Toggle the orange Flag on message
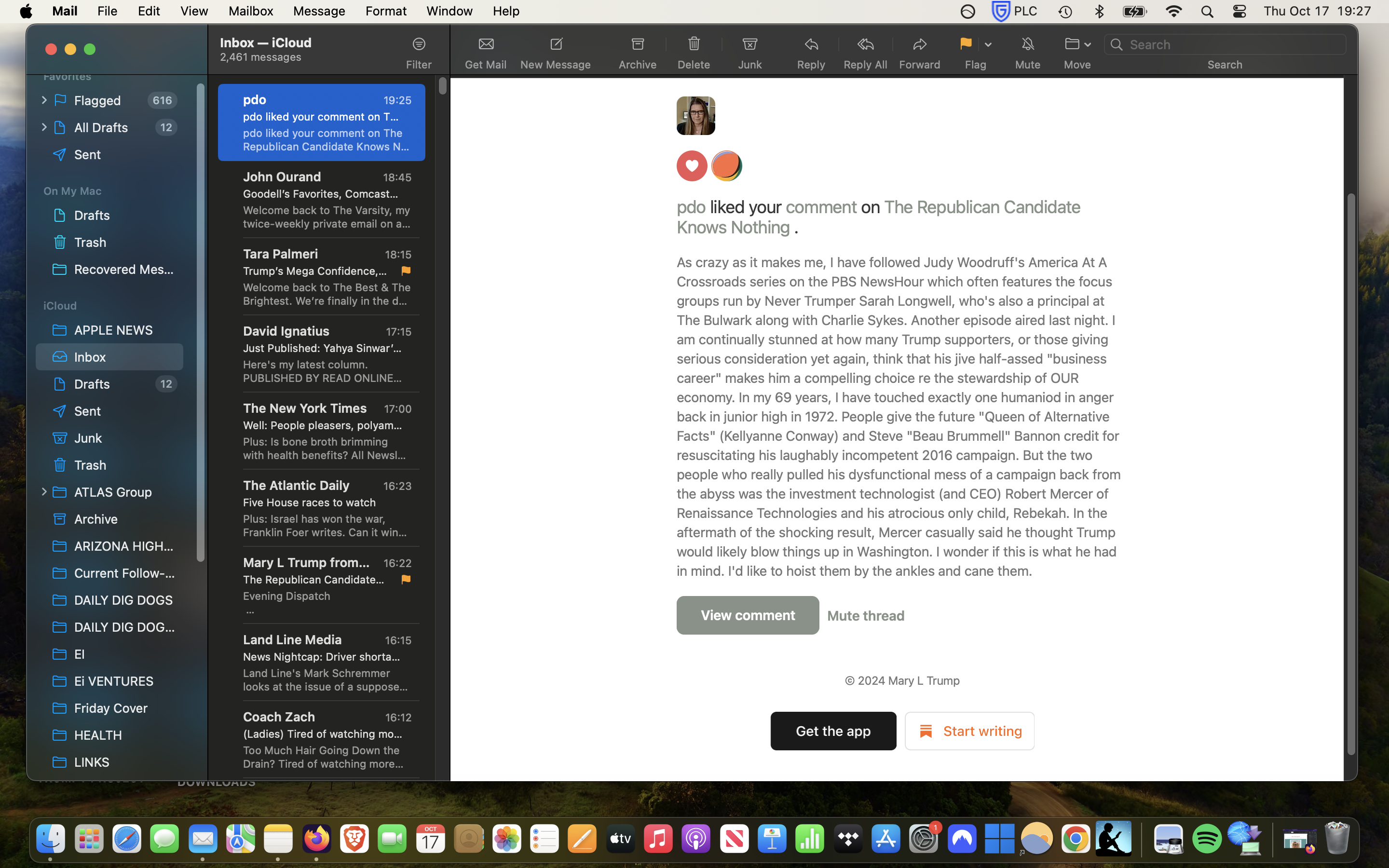The height and width of the screenshot is (868, 1389). point(966,44)
